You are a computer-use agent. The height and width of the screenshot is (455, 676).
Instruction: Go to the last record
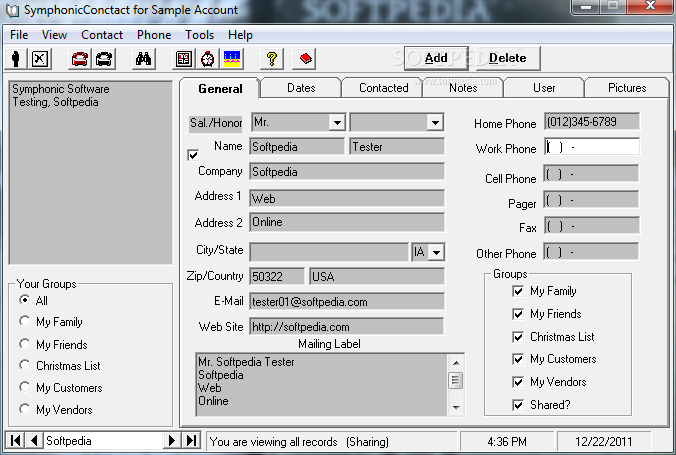click(191, 440)
